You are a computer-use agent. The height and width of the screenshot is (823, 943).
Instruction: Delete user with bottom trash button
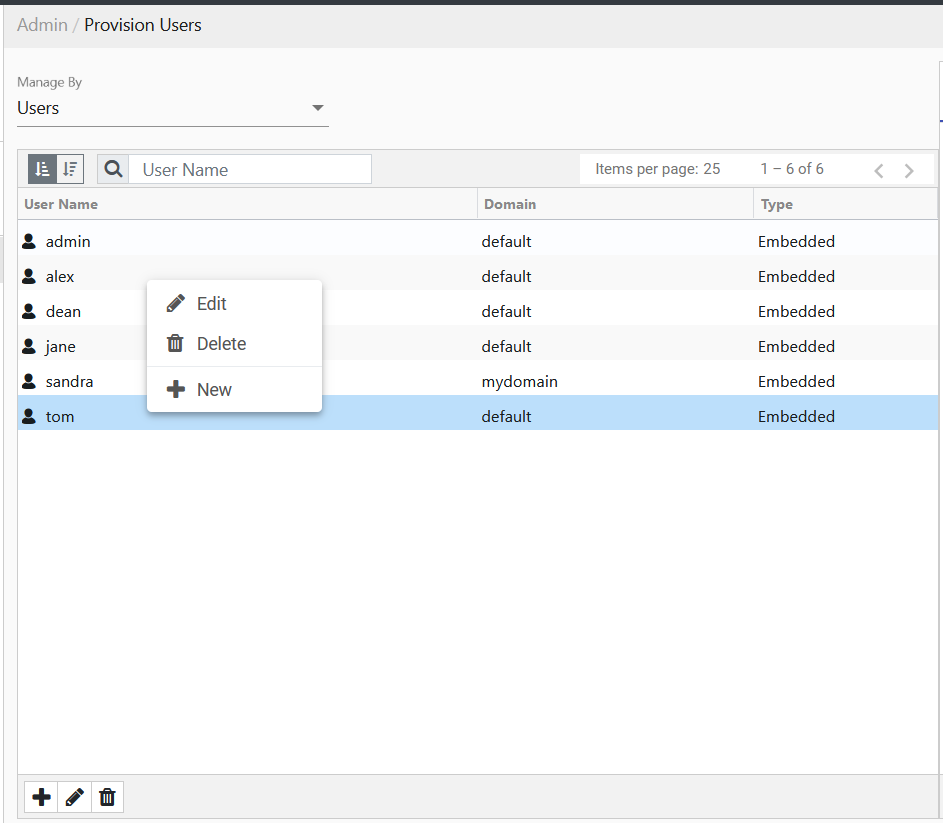(107, 797)
